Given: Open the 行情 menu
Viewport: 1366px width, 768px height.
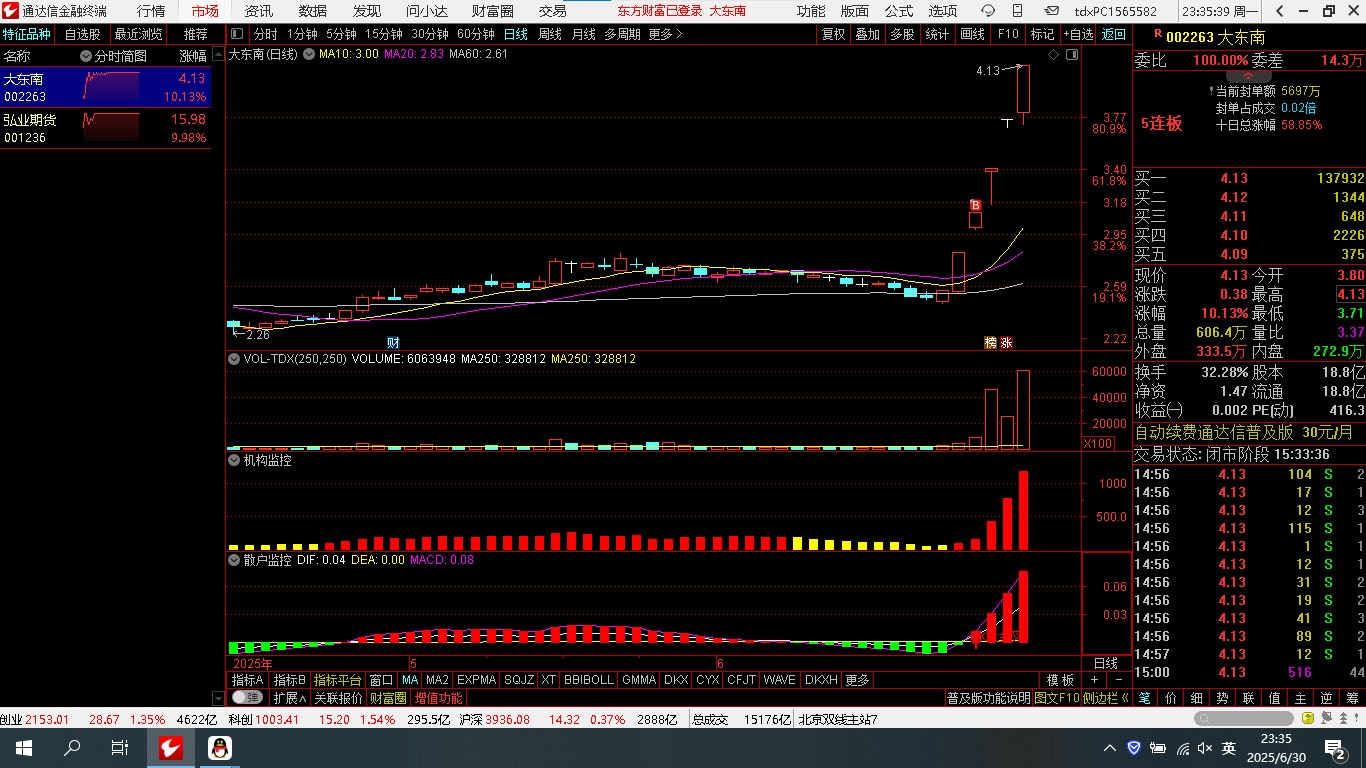Looking at the screenshot, I should [151, 11].
